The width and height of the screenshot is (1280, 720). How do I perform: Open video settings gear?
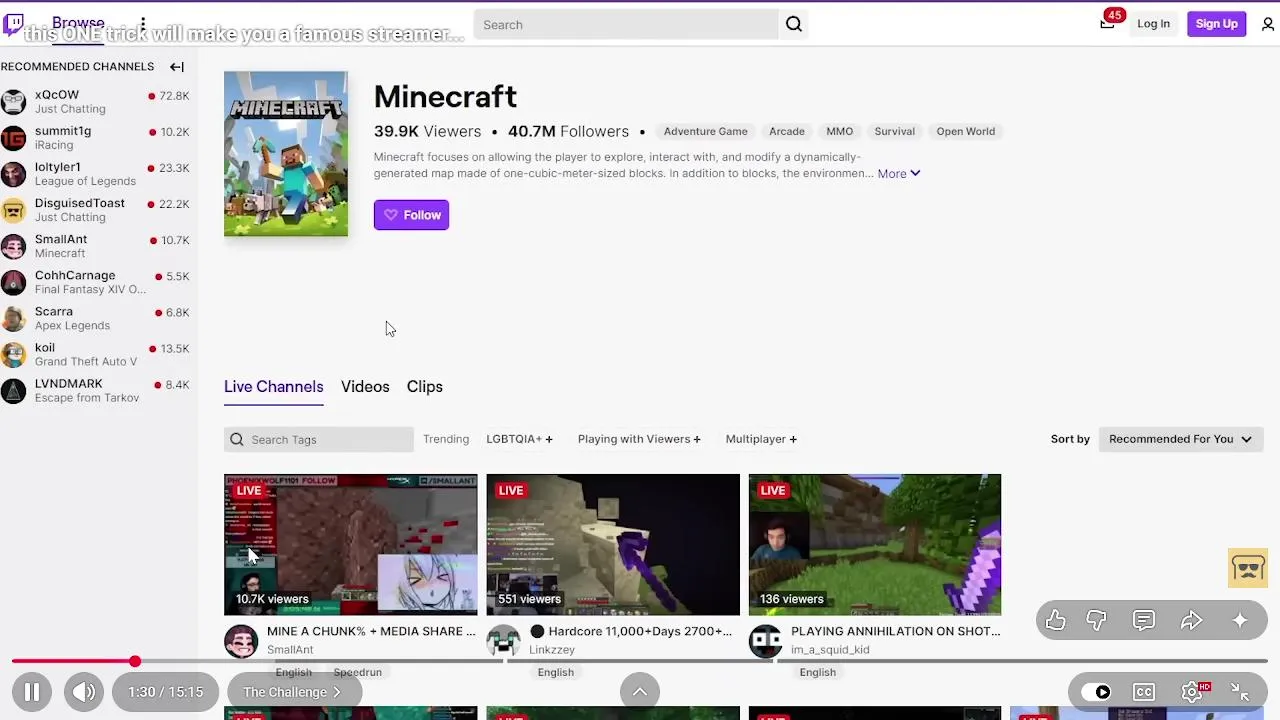coord(1193,692)
